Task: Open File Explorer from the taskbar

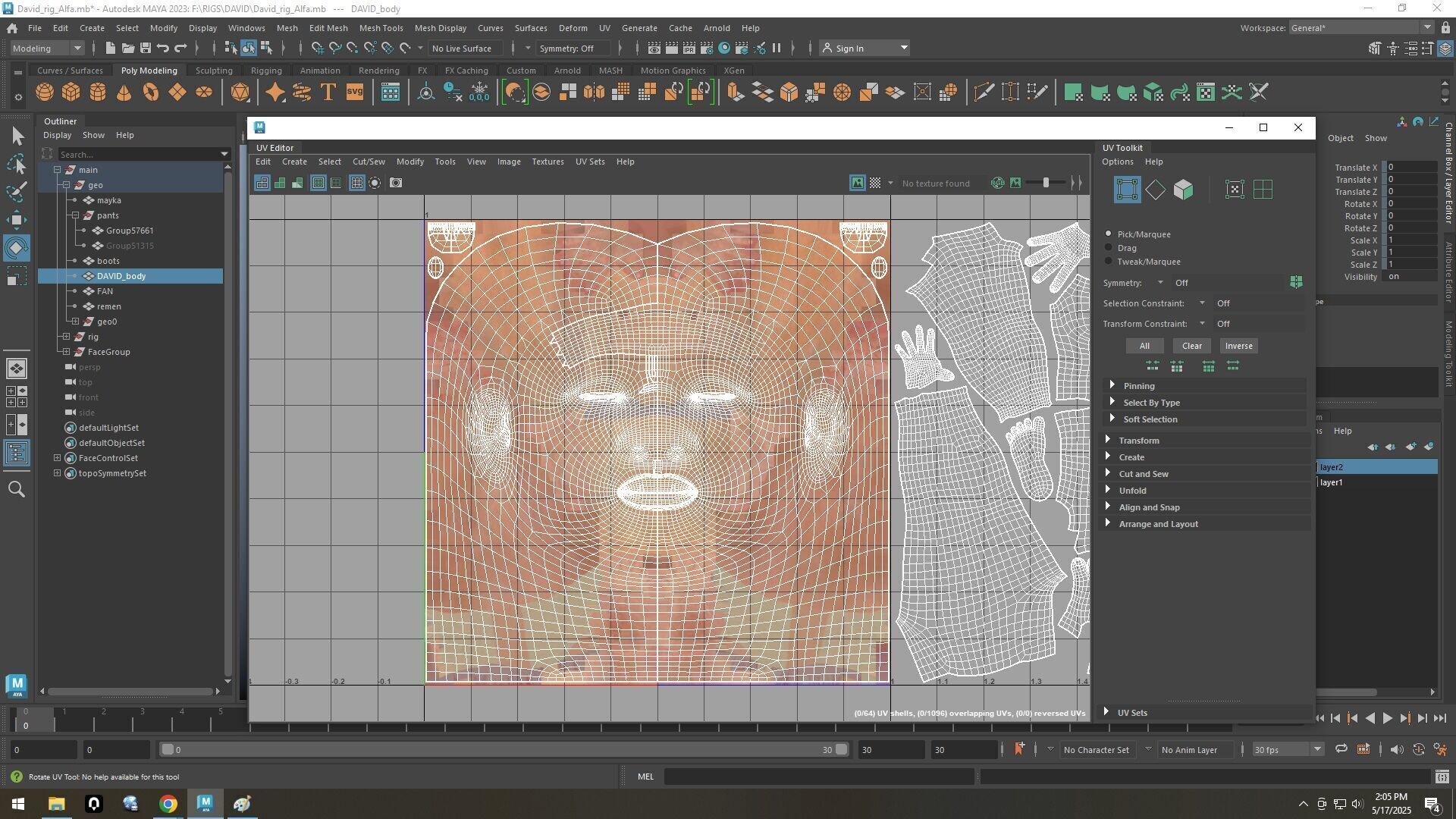Action: (57, 804)
